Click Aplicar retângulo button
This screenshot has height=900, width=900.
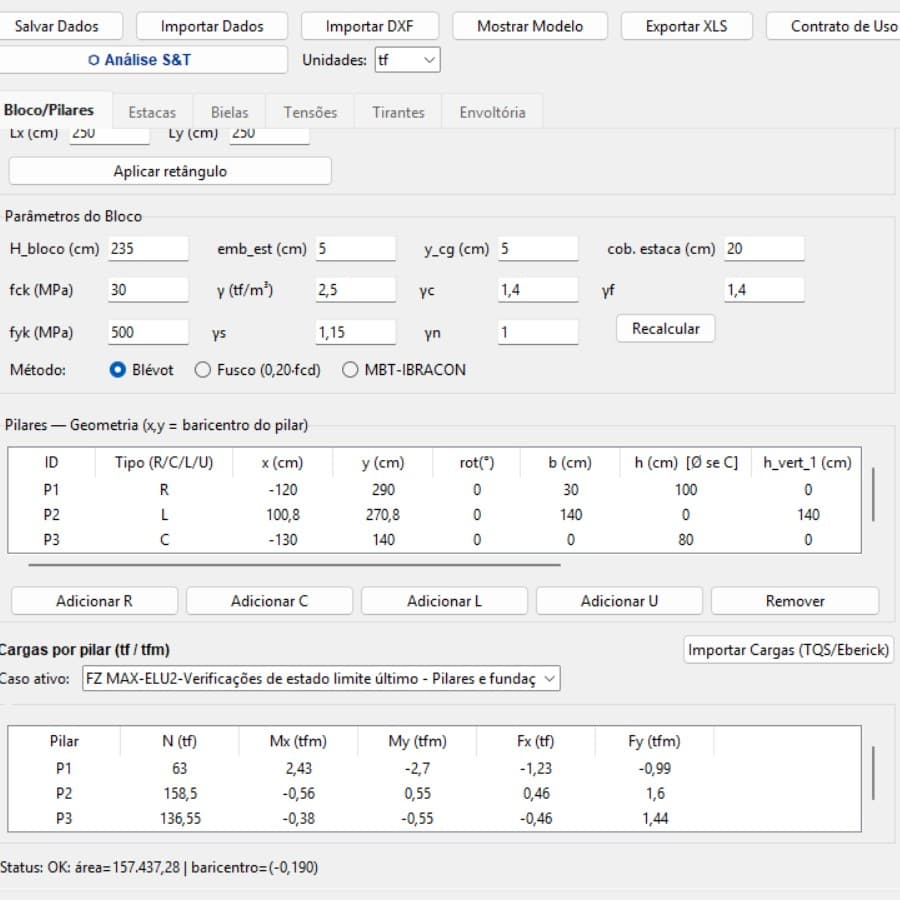coord(170,171)
